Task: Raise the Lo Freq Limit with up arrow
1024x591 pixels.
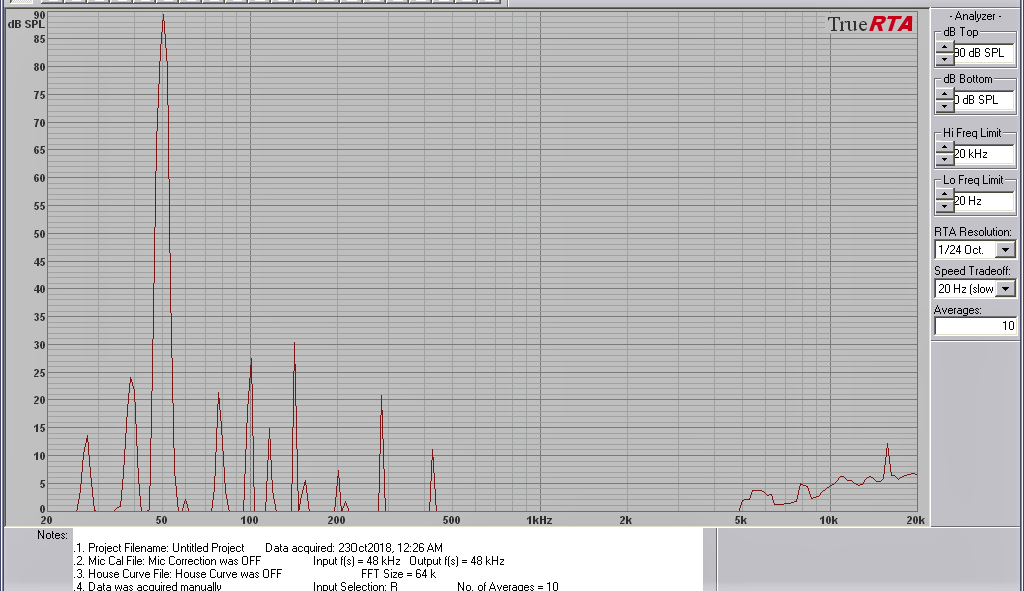Action: click(944, 195)
